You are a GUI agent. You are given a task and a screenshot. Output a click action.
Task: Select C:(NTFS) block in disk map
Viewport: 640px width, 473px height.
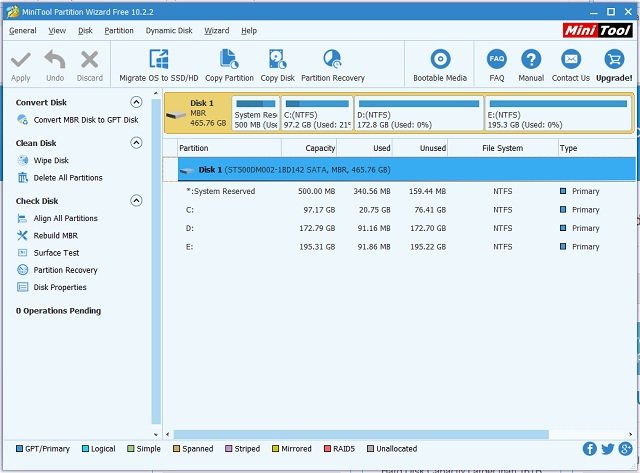click(x=317, y=113)
